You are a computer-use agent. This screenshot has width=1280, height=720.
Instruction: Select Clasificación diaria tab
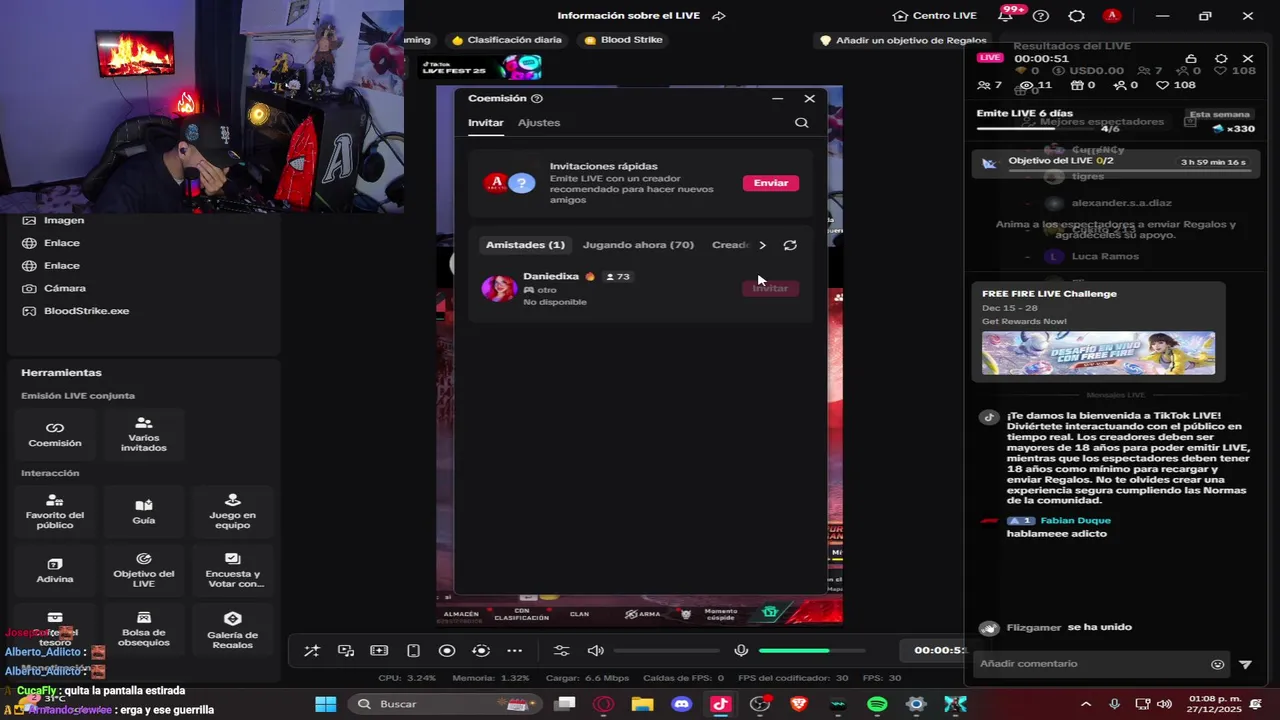pos(506,40)
